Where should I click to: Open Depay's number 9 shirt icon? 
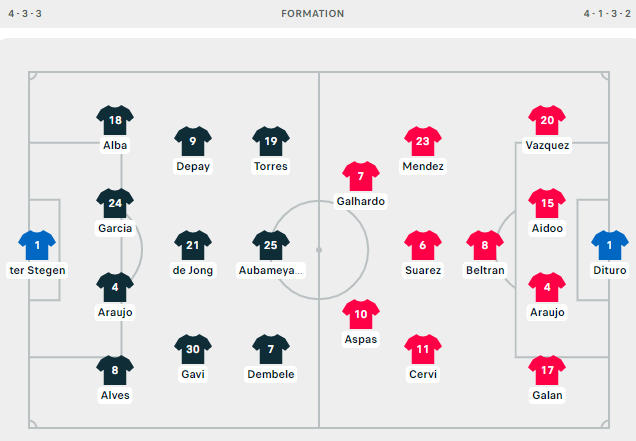click(x=193, y=141)
